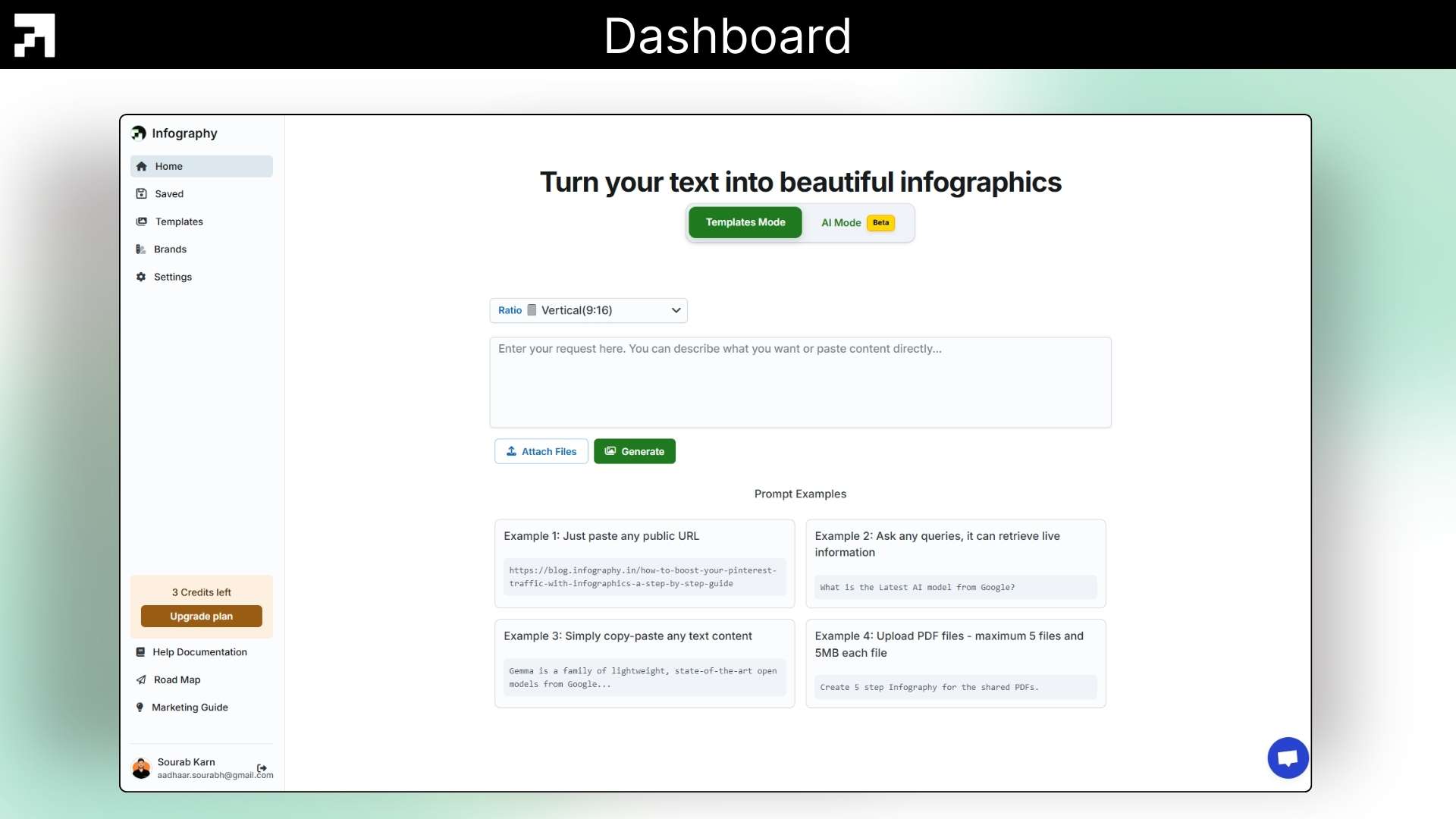The width and height of the screenshot is (1456, 819).
Task: Click the chevron arrow in Ratio selector
Action: [676, 311]
